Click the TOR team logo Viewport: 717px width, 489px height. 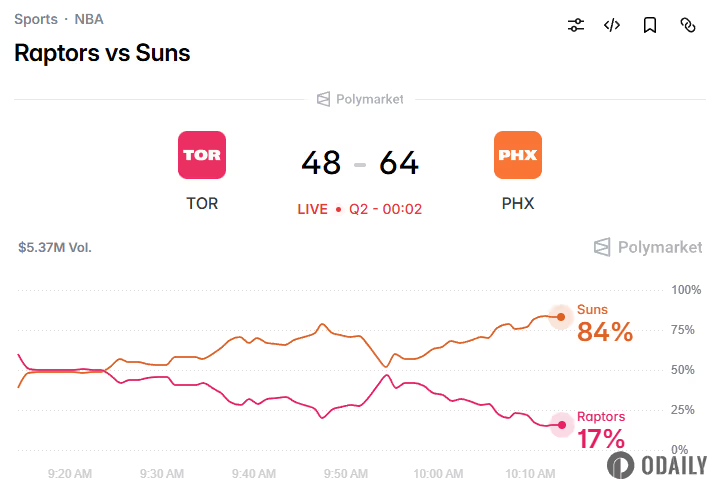pyautogui.click(x=202, y=155)
